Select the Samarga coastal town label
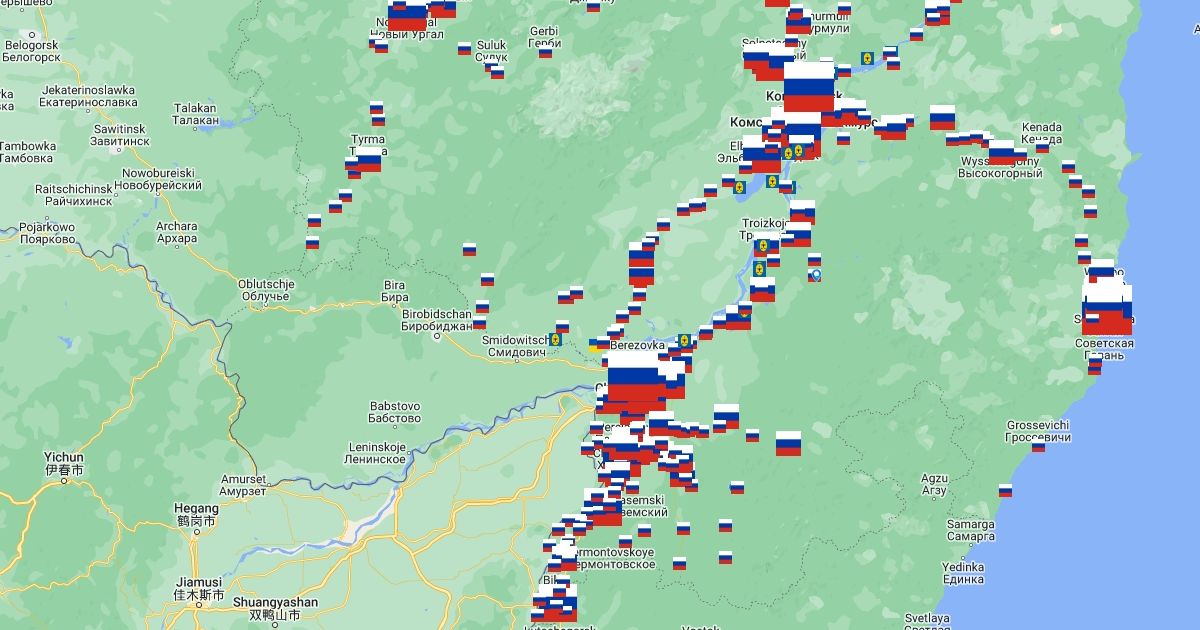The image size is (1200, 630). [971, 530]
